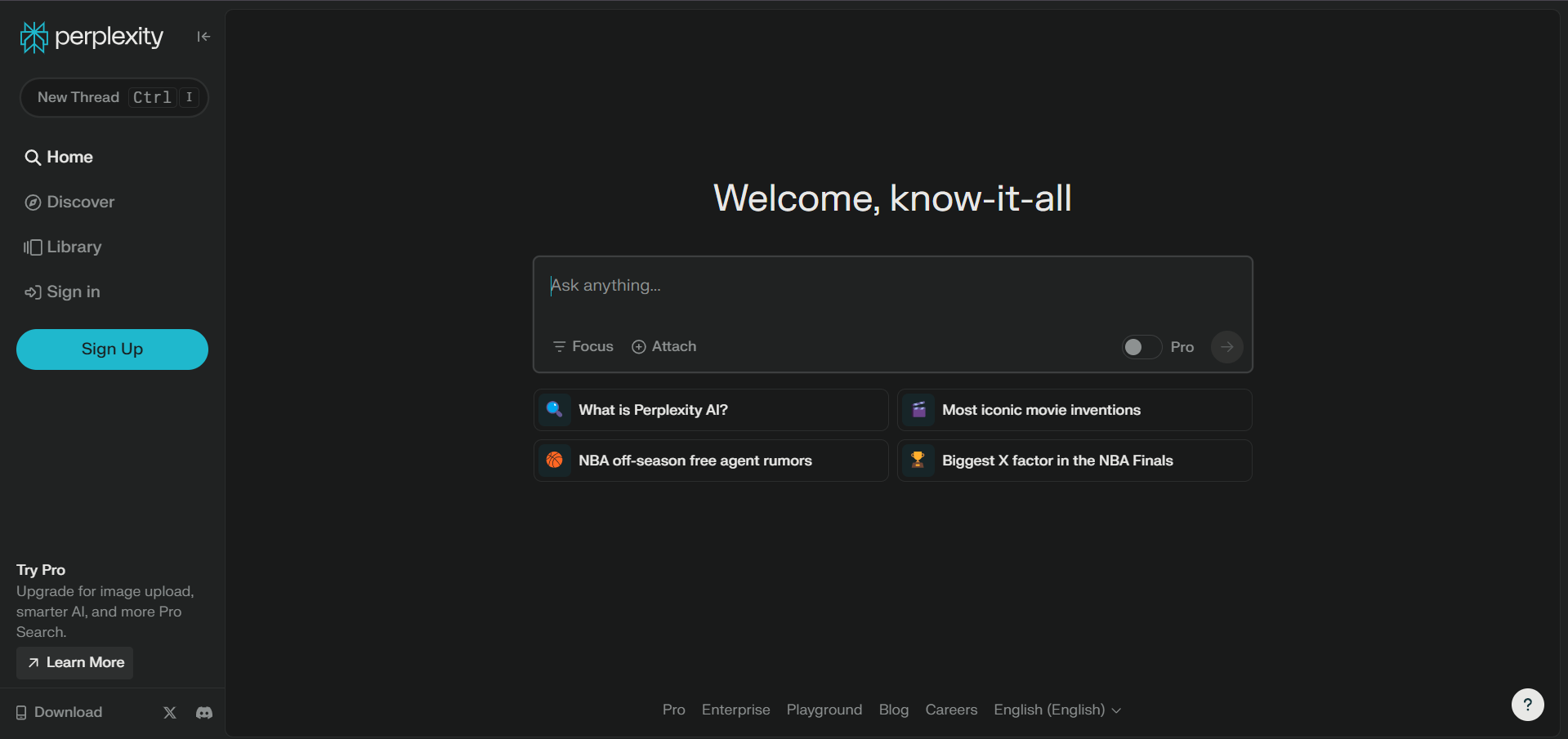Expand the New Thread shortcut button
This screenshot has width=1568, height=739.
pos(114,97)
